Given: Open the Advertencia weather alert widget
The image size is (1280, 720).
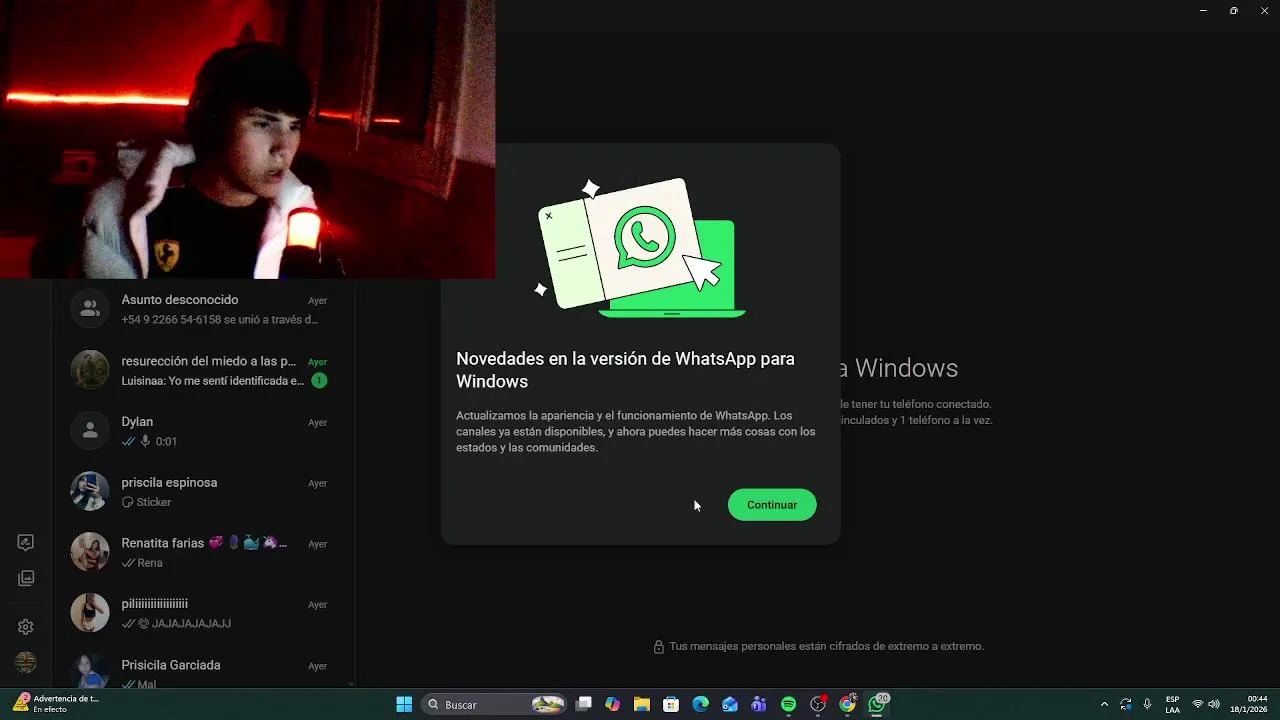Looking at the screenshot, I should click(55, 704).
